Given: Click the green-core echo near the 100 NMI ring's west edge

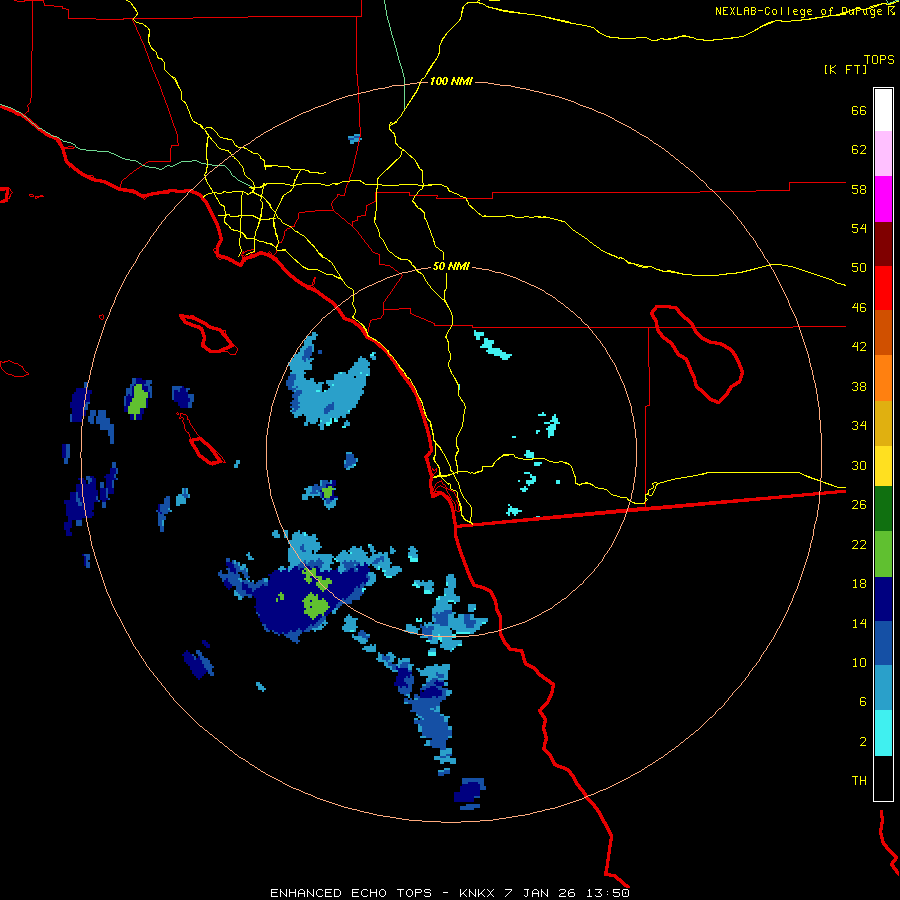Looking at the screenshot, I should [x=138, y=398].
